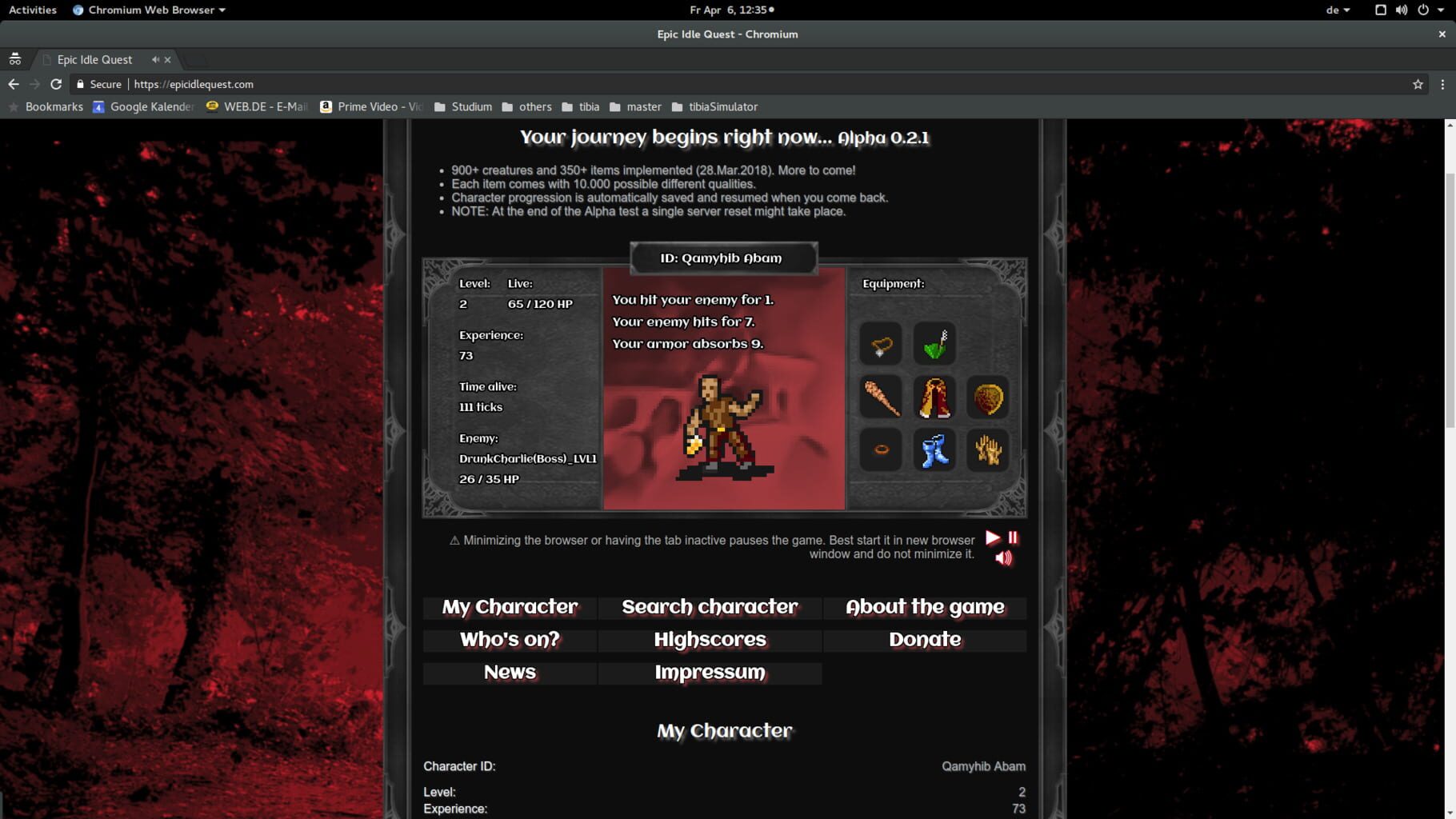This screenshot has width=1456, height=819.
Task: Expand the tibia bookmark folder
Action: pos(581,106)
